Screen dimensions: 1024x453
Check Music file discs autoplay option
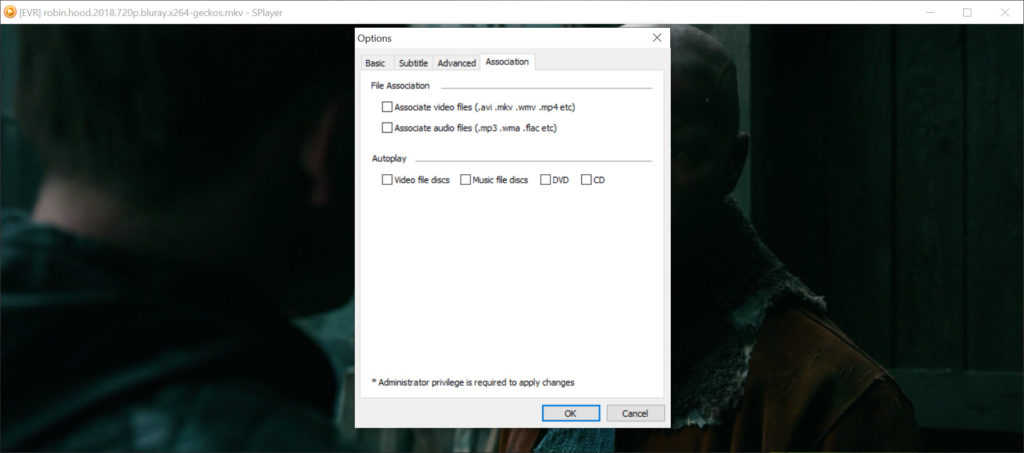(x=466, y=180)
